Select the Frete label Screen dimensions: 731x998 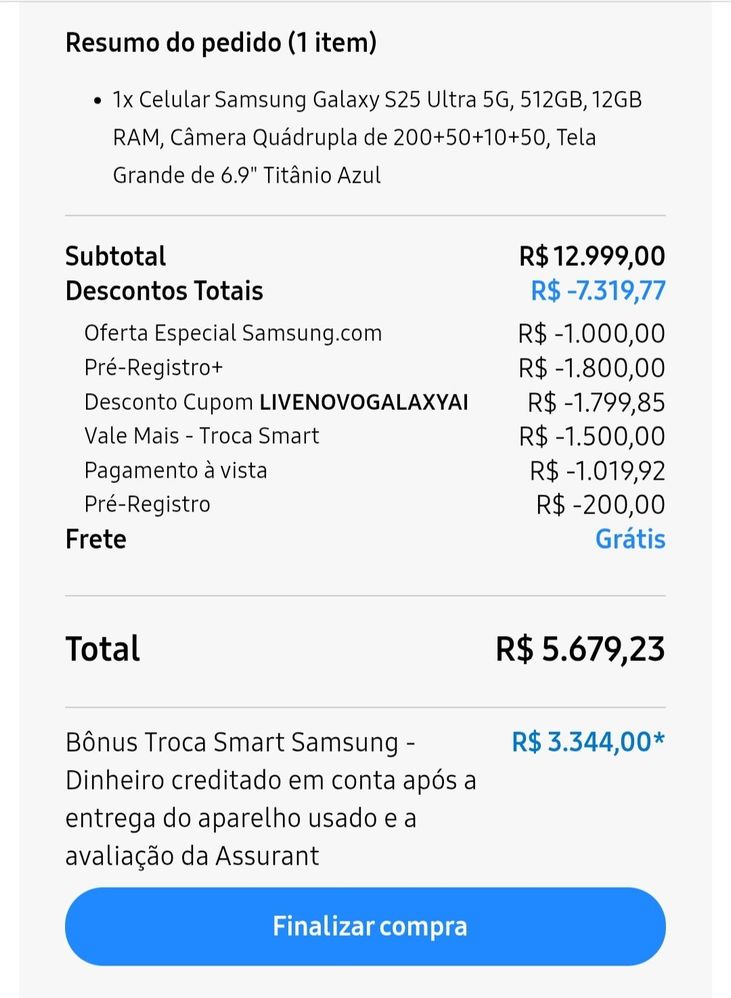click(x=96, y=539)
